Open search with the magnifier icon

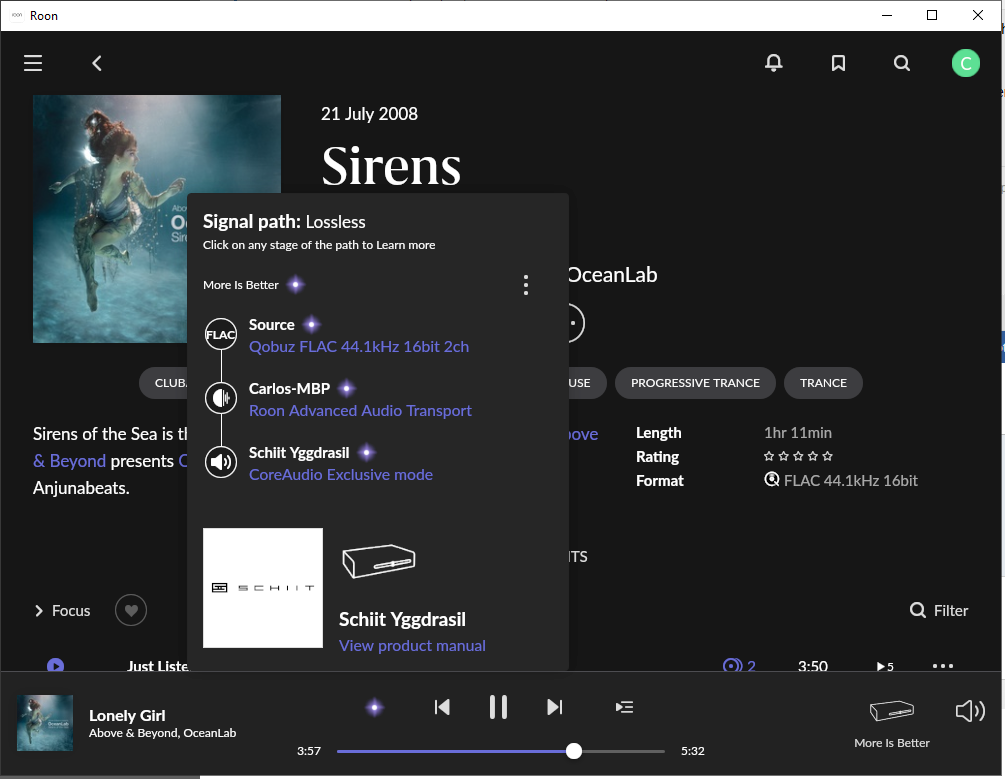click(x=902, y=62)
